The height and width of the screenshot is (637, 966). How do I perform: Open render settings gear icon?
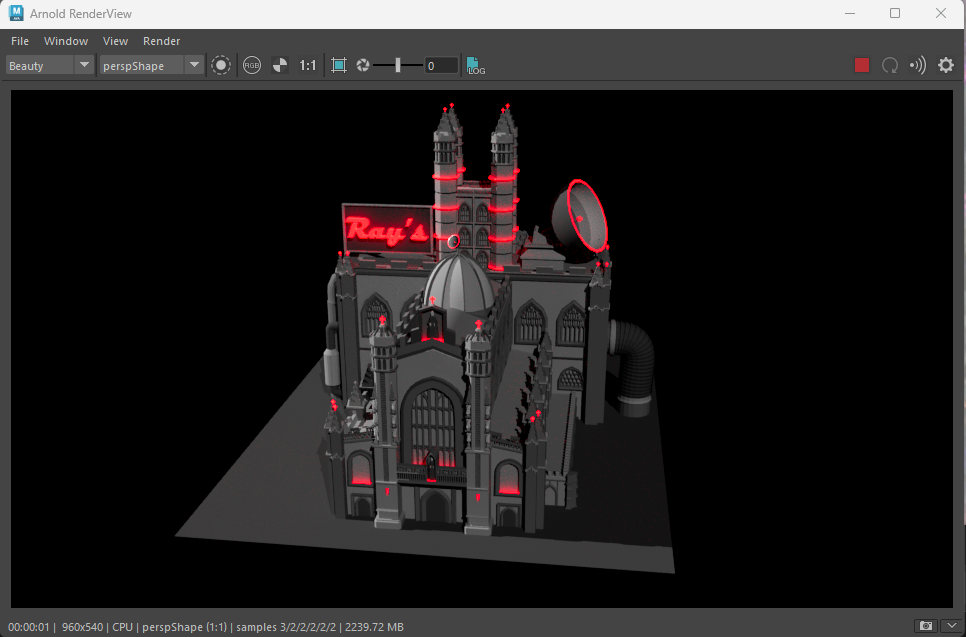tap(946, 65)
